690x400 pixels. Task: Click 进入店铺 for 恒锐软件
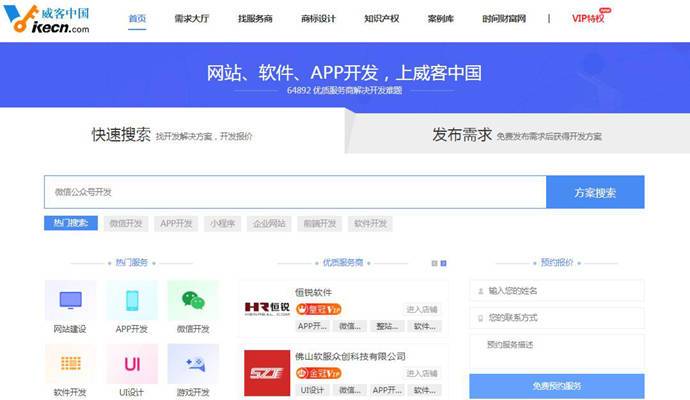(x=422, y=309)
